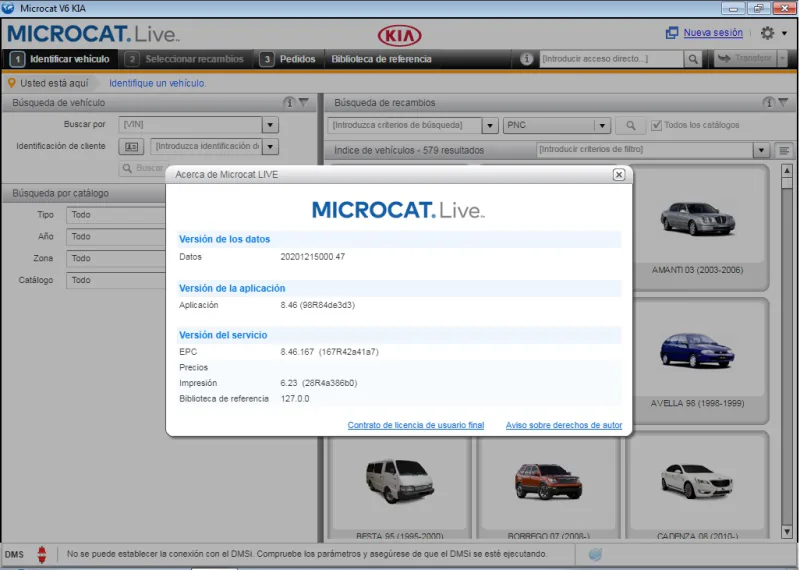The image size is (800, 570).
Task: Click the Nueva sesión link
Action: click(x=712, y=33)
